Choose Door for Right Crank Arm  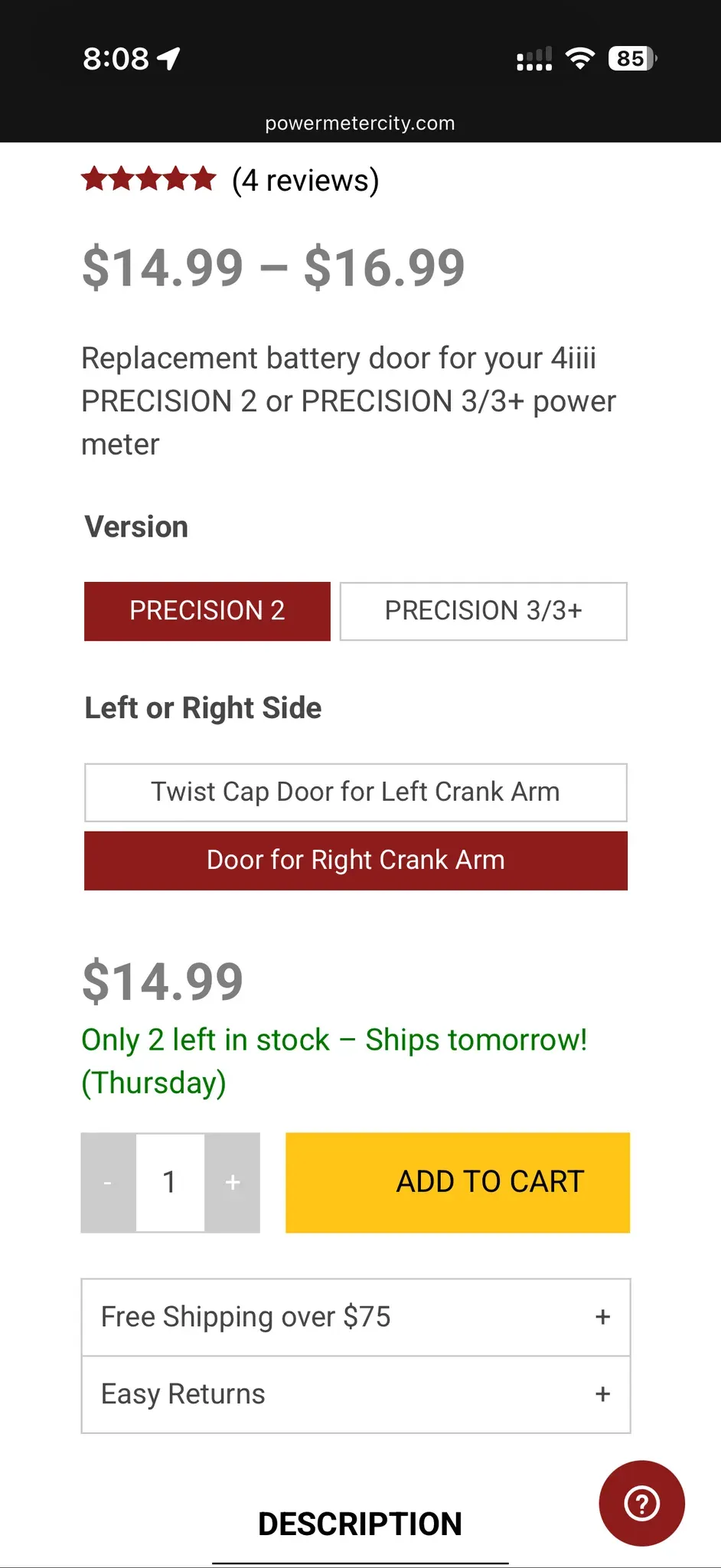click(x=356, y=861)
